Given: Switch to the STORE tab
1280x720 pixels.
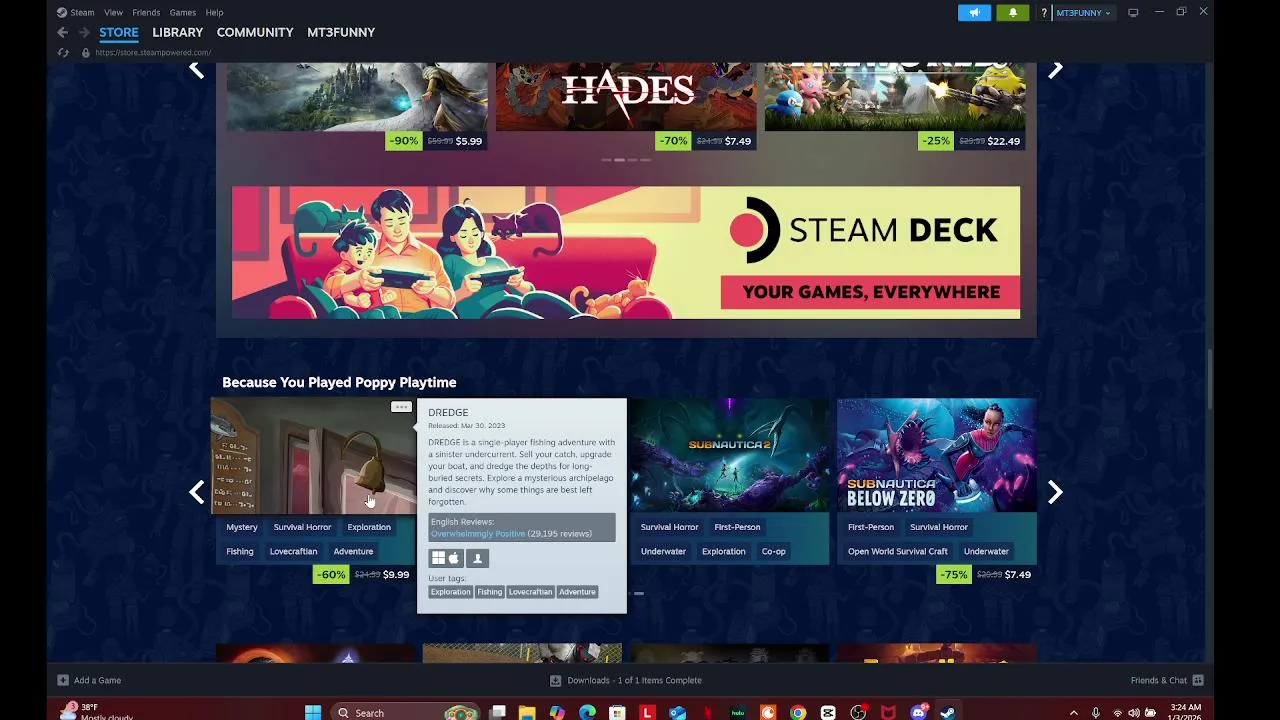Looking at the screenshot, I should pos(119,32).
